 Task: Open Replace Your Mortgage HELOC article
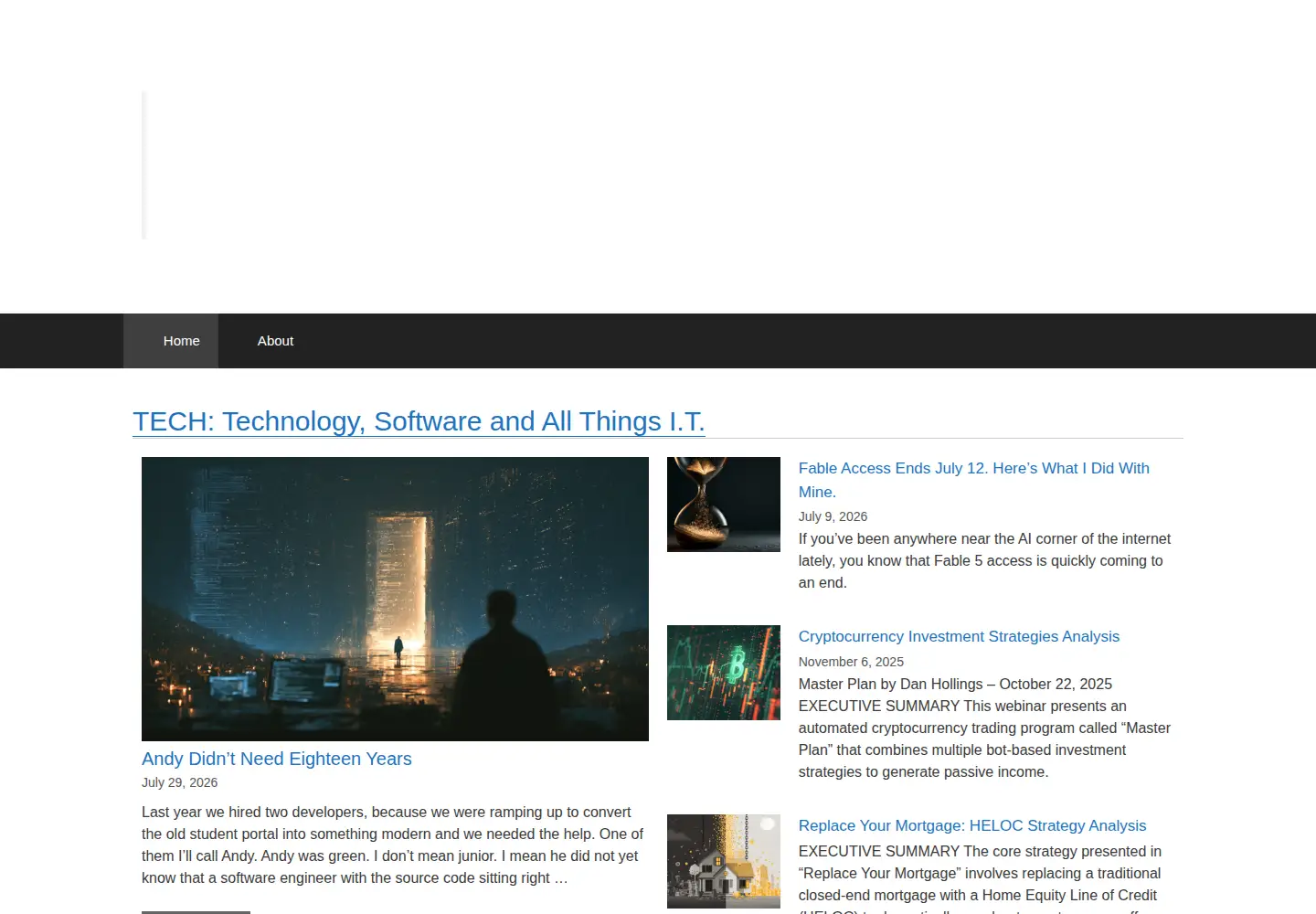pyautogui.click(x=972, y=825)
